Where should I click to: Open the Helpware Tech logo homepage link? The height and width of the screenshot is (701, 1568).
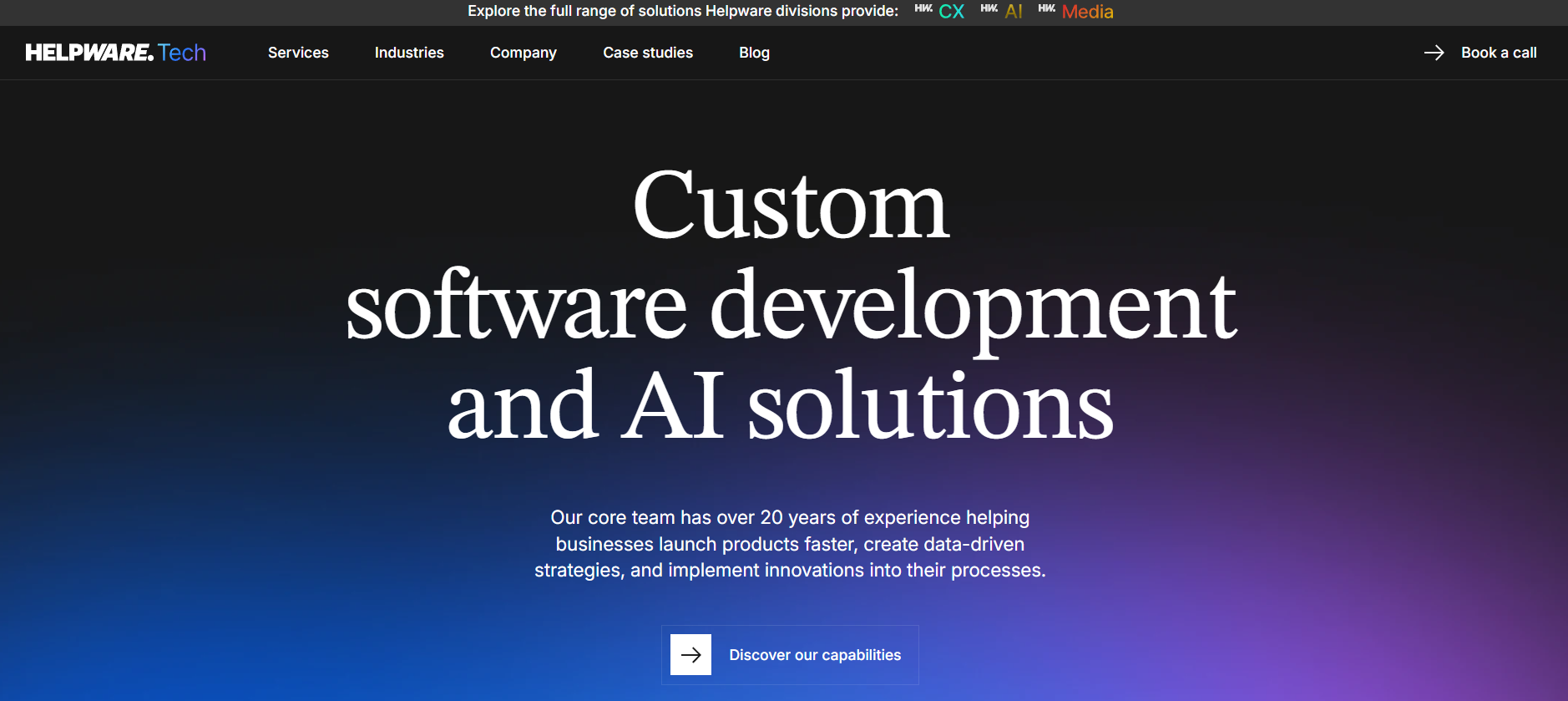pos(116,53)
